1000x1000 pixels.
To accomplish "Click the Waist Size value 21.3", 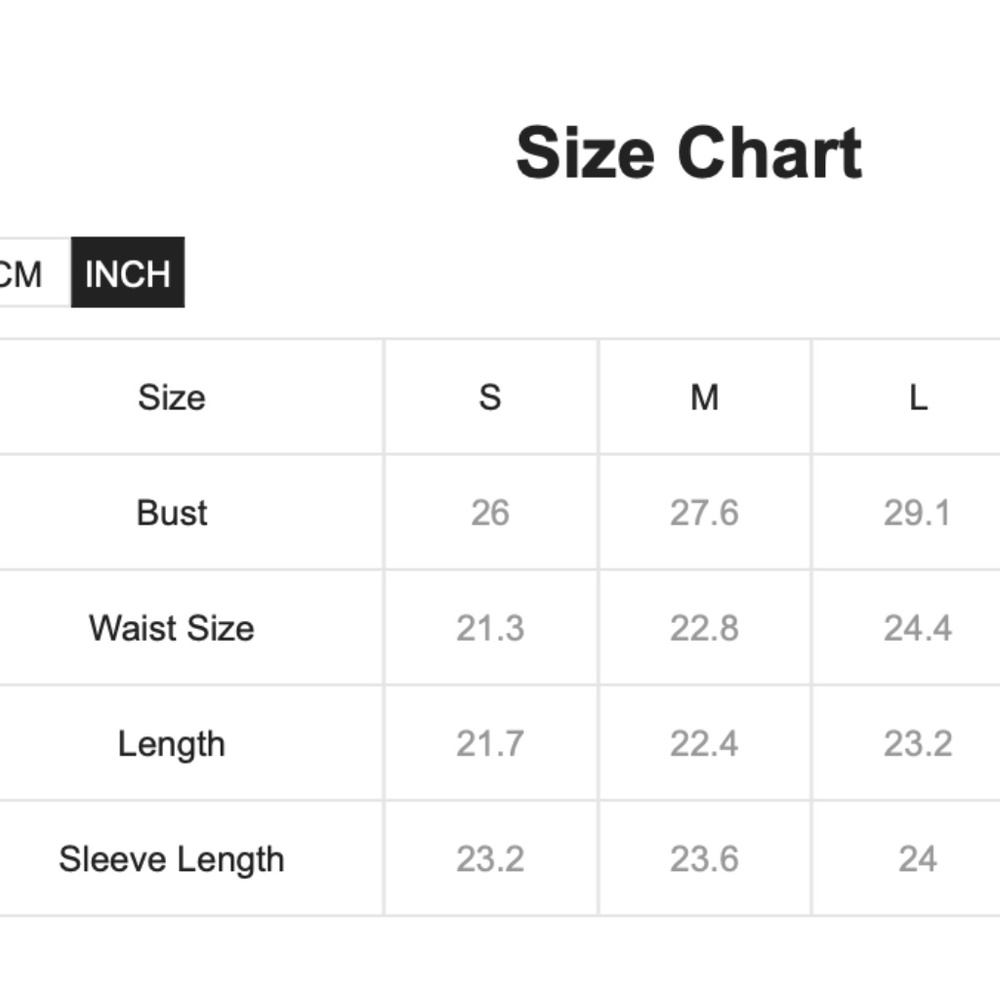I will point(490,628).
